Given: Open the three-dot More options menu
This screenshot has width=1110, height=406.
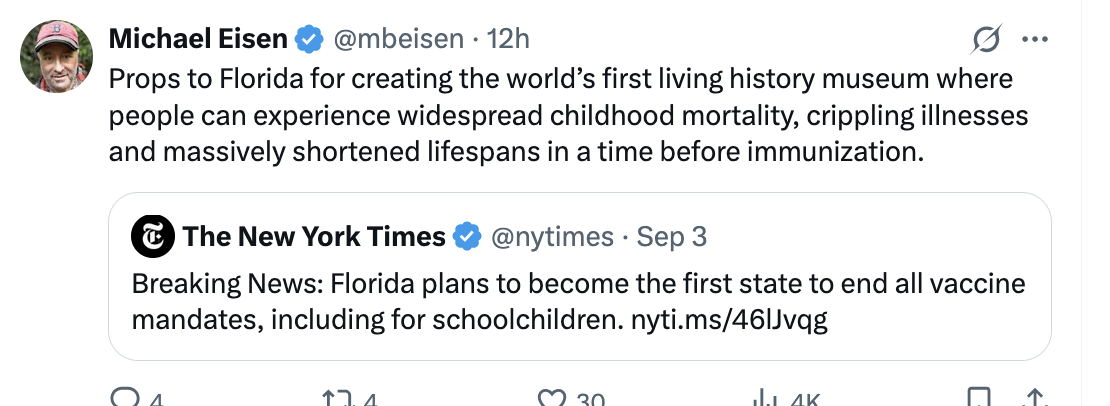Looking at the screenshot, I should 1033,40.
